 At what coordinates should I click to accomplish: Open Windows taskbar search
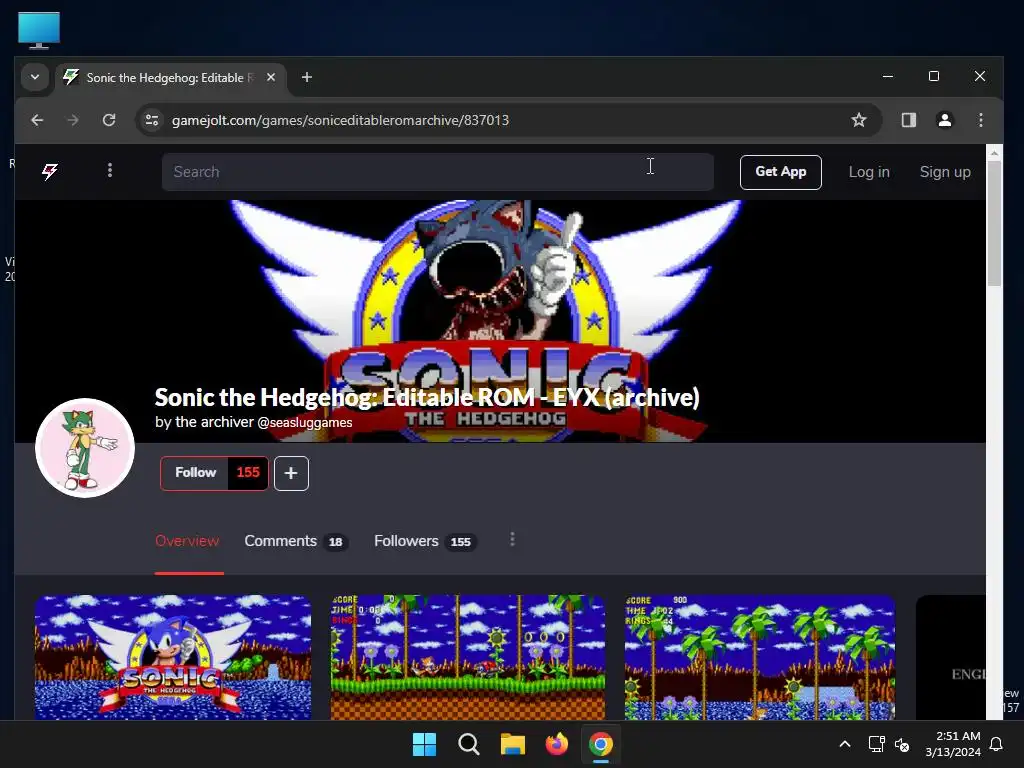[x=468, y=744]
